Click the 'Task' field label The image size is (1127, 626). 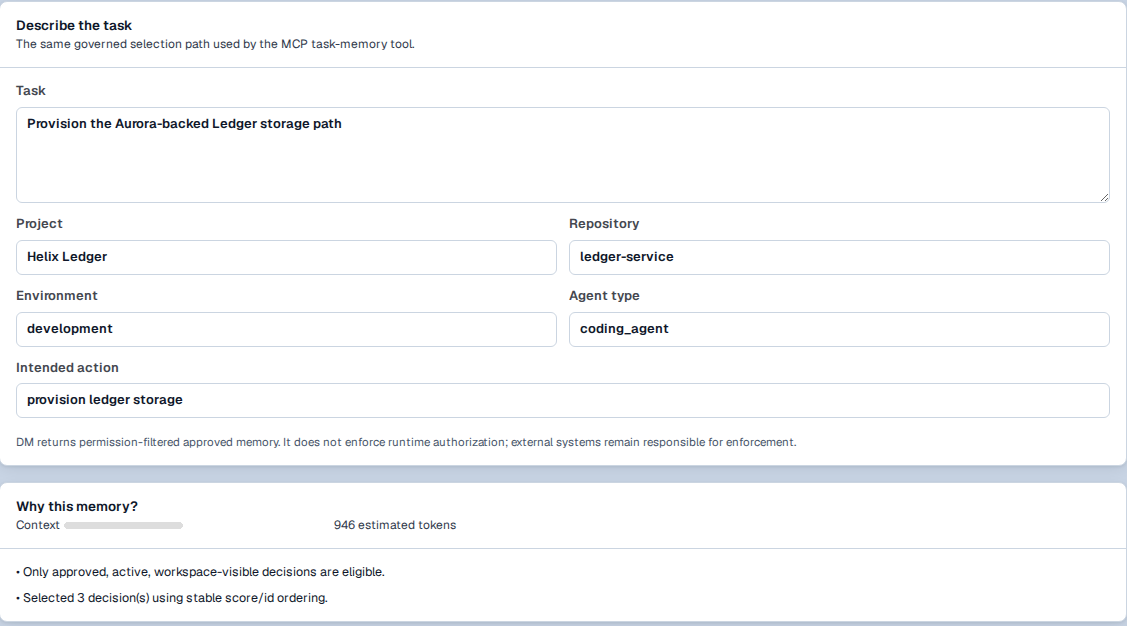pos(31,91)
